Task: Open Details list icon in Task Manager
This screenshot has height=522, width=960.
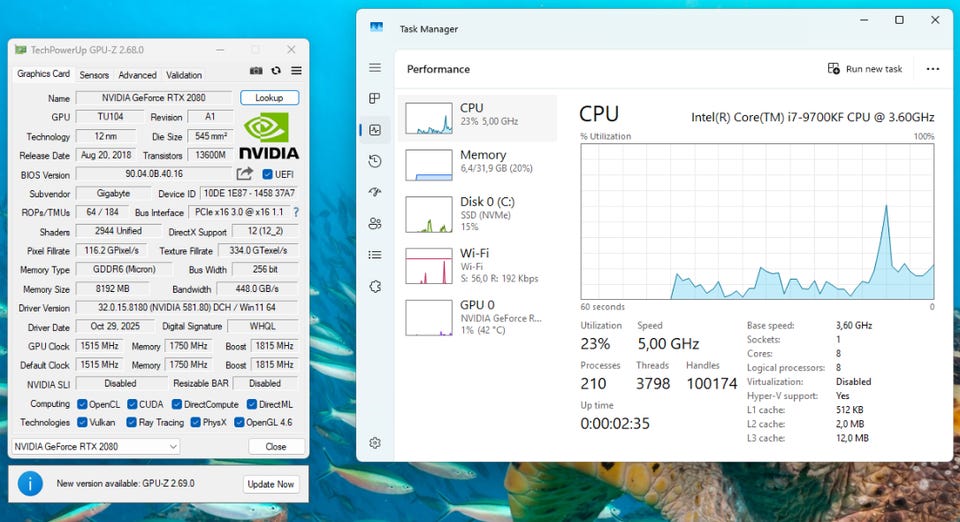Action: click(x=375, y=255)
